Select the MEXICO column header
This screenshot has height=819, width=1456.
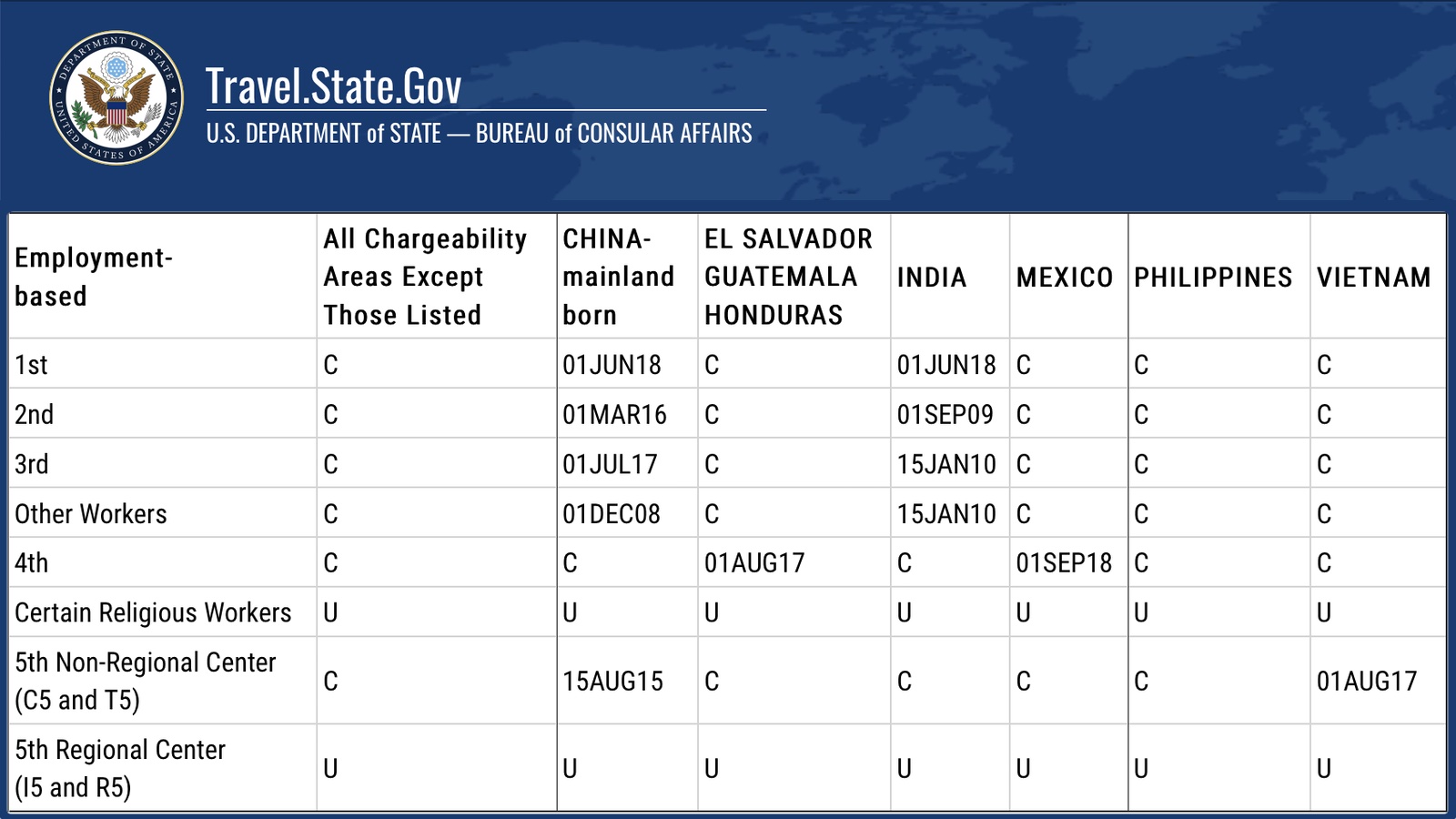(x=1065, y=278)
